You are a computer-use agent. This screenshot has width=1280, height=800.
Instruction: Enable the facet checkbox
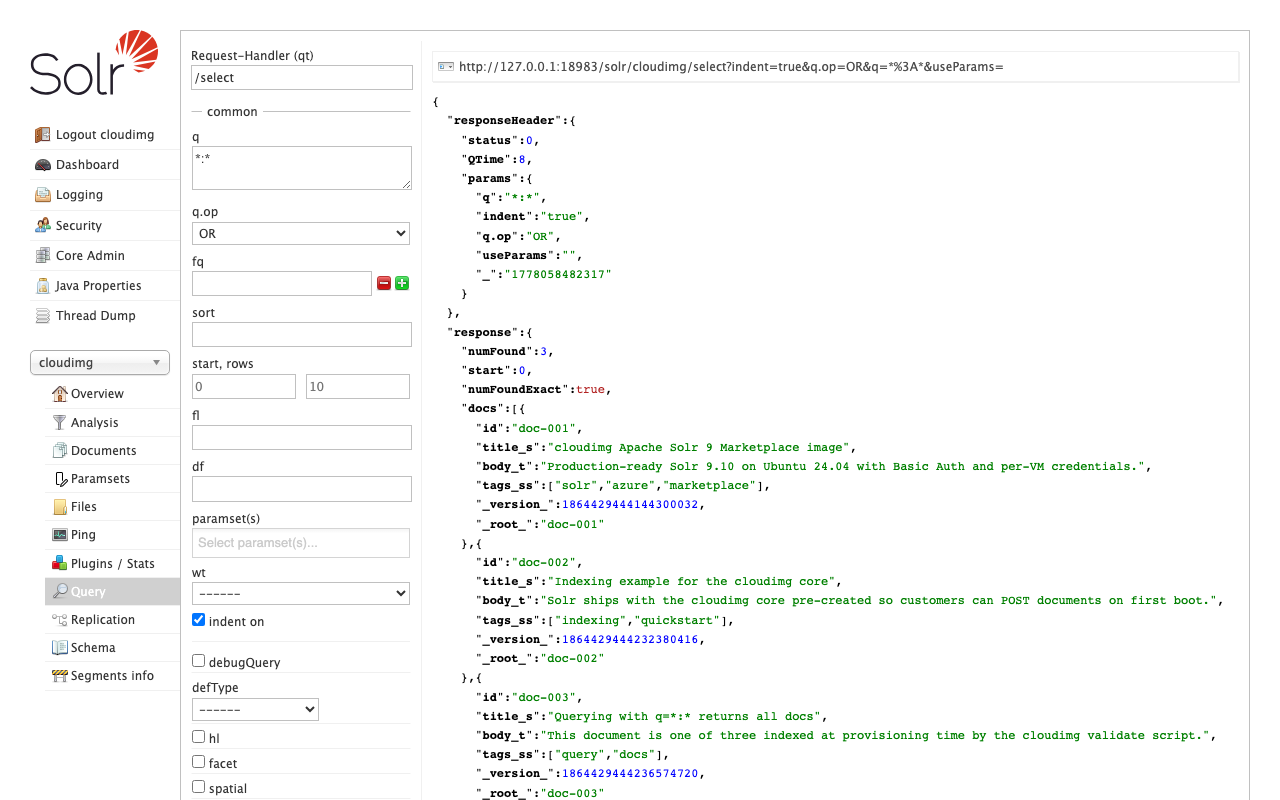198,762
